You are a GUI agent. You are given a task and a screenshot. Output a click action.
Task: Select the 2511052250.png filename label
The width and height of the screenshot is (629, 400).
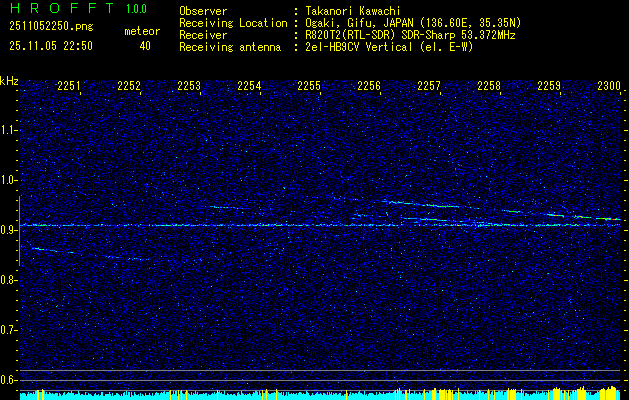[x=49, y=27]
